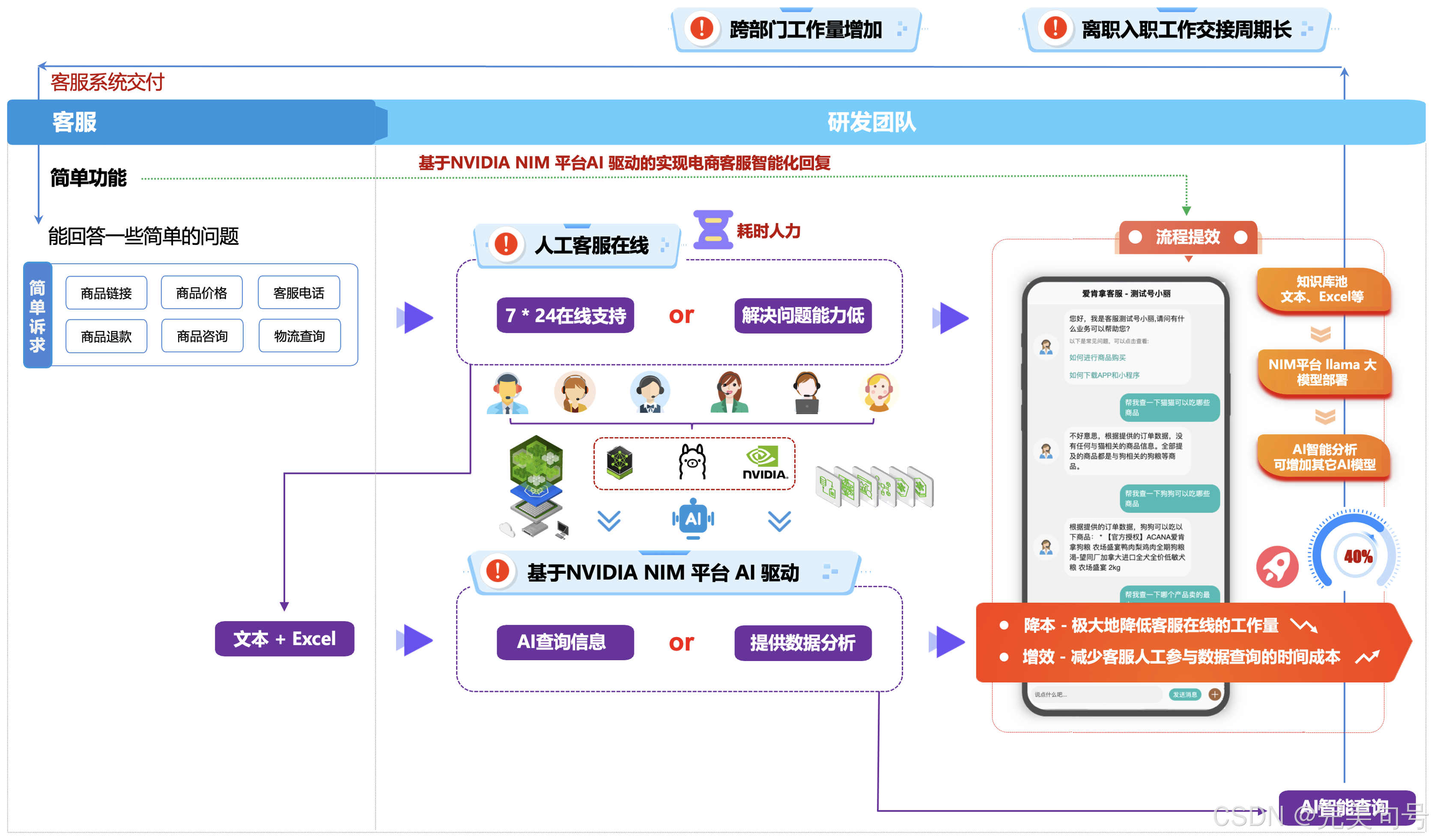This screenshot has height=840, width=1431.
Task: Click double chevron below 知识库池 box
Action: tap(1320, 334)
